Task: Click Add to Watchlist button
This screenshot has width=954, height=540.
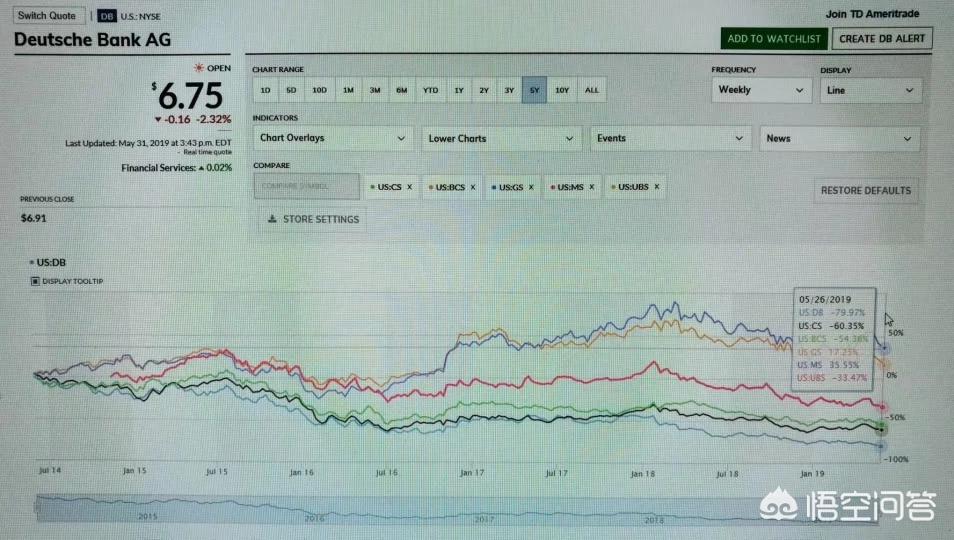Action: tap(774, 39)
